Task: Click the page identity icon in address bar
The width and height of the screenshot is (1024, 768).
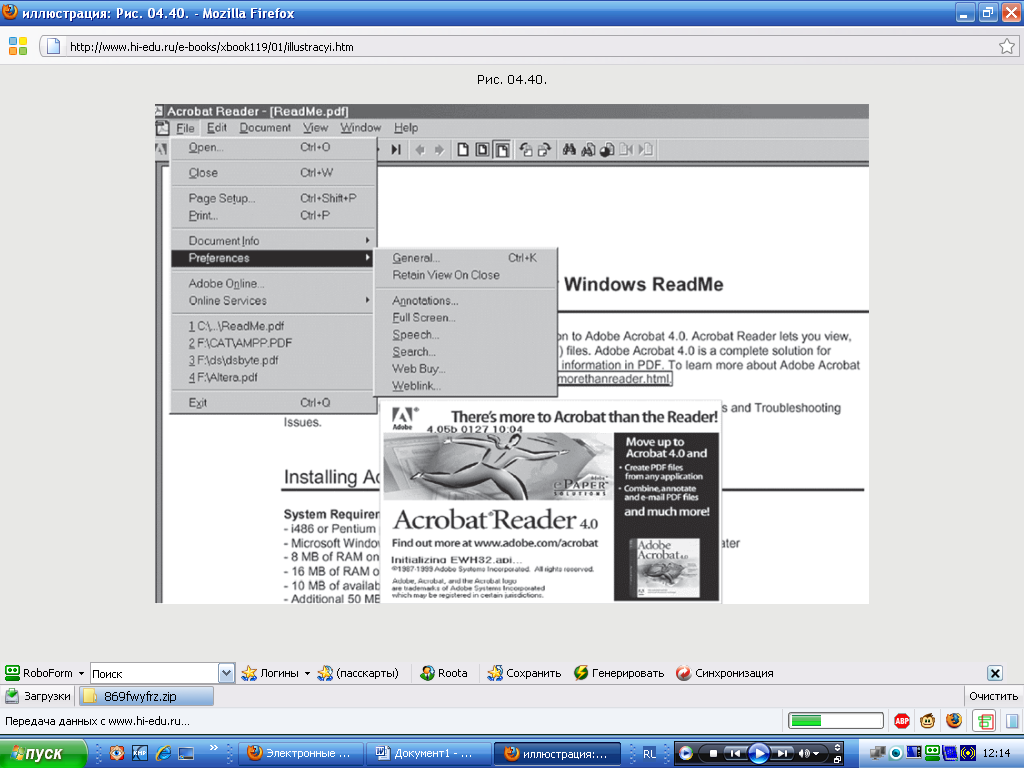Action: [x=54, y=46]
